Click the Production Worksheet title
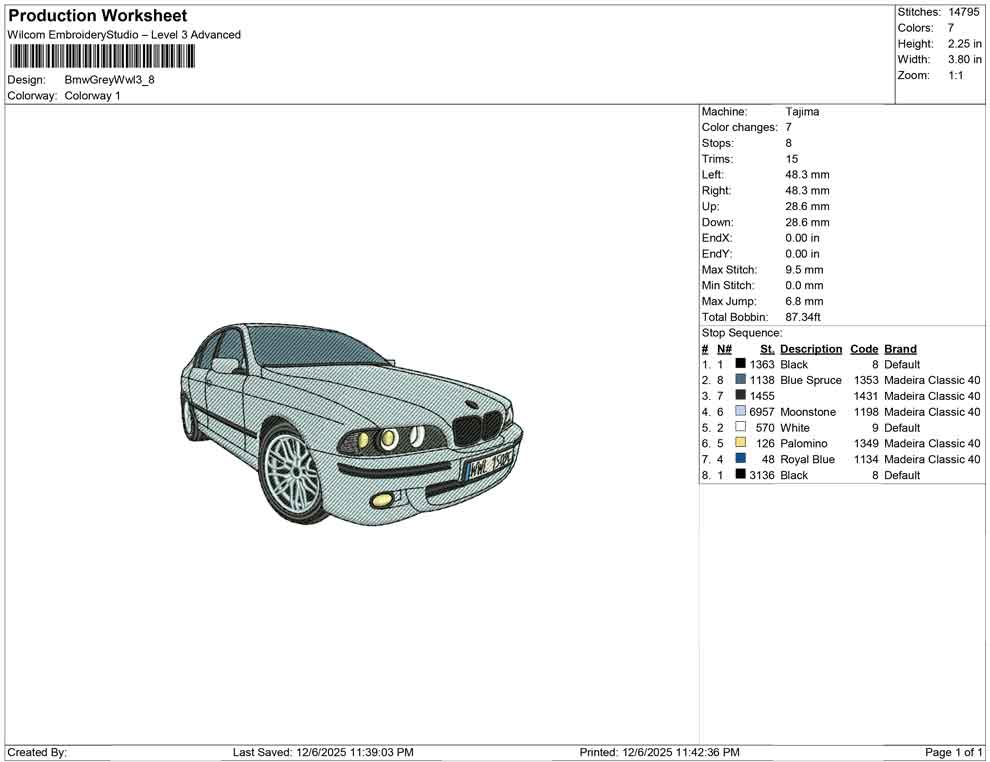 [x=97, y=16]
